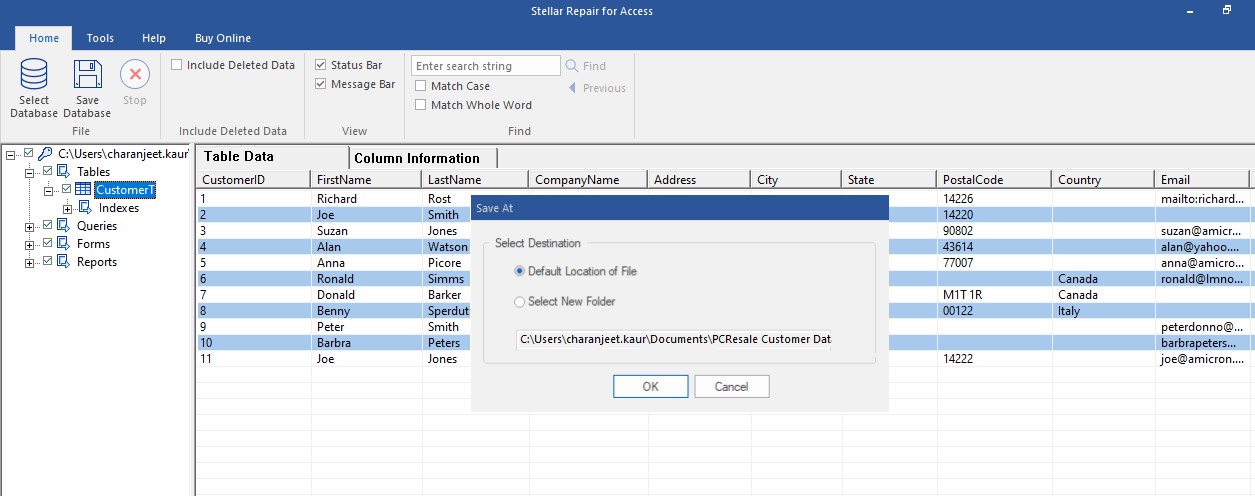Toggle the Message Bar checkbox

click(320, 84)
